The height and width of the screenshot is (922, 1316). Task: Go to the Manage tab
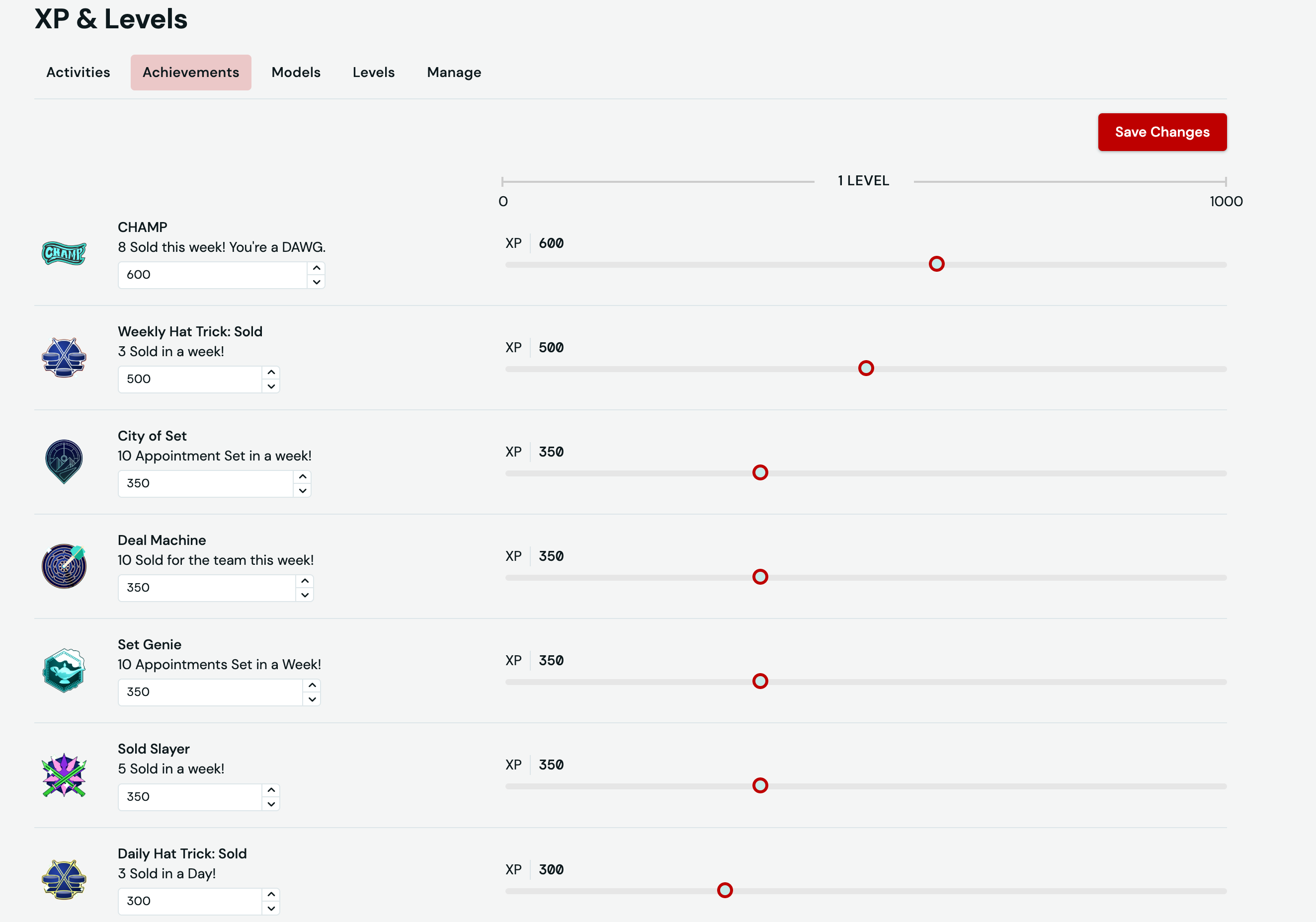tap(453, 72)
